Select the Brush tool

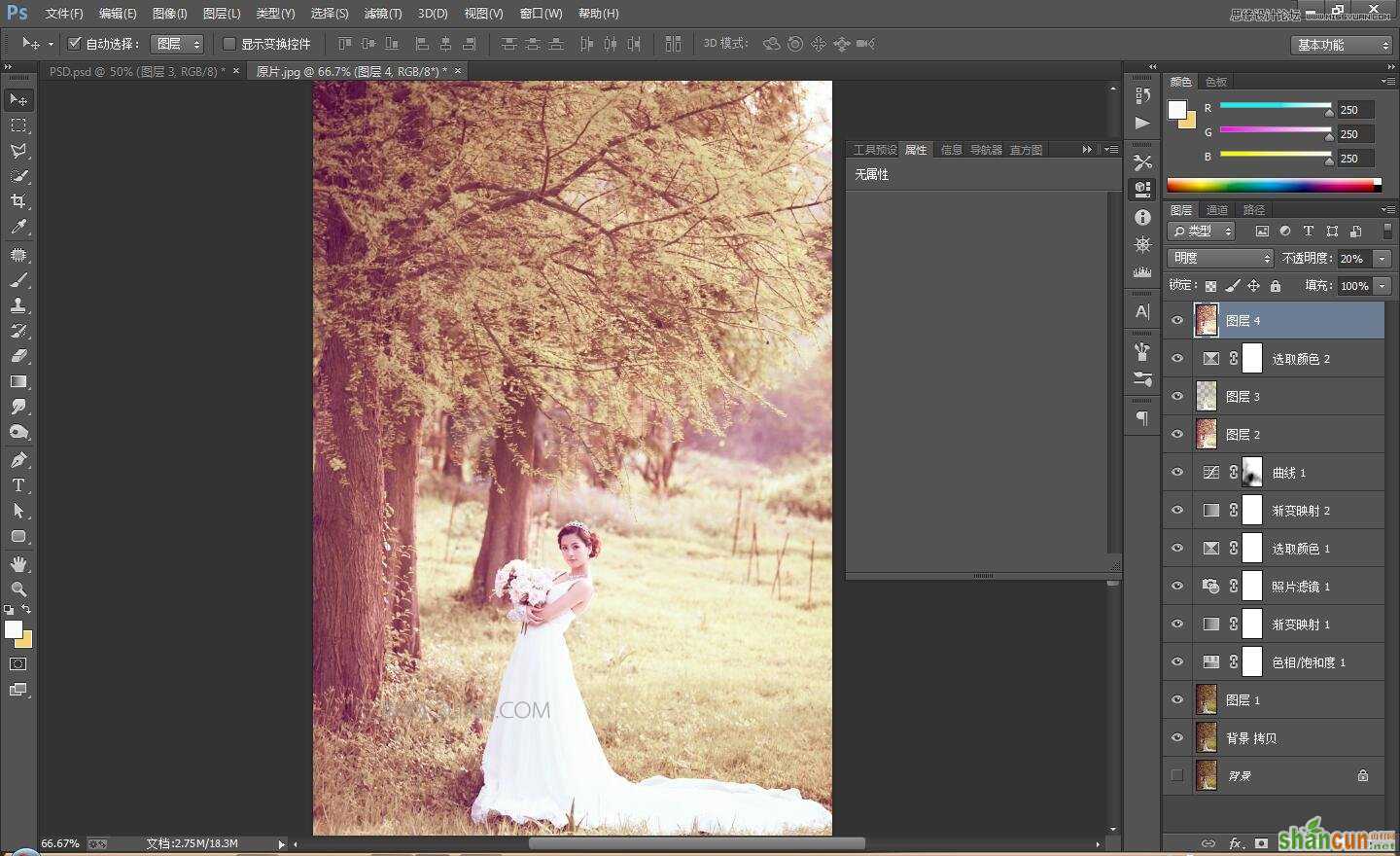18,280
